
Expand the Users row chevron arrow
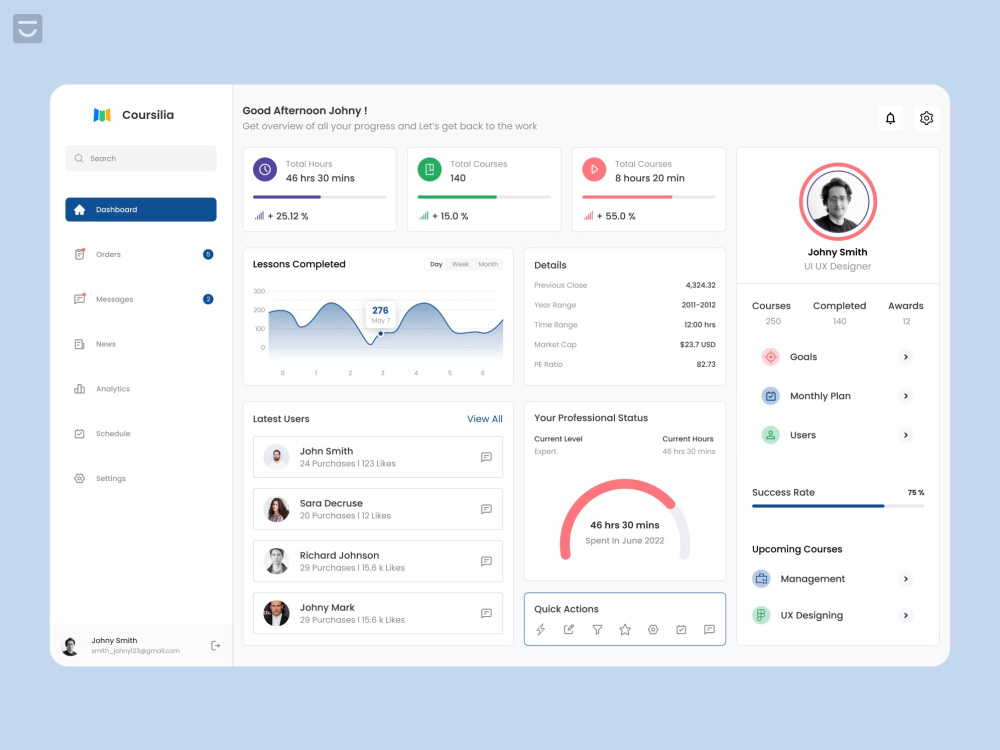(906, 435)
